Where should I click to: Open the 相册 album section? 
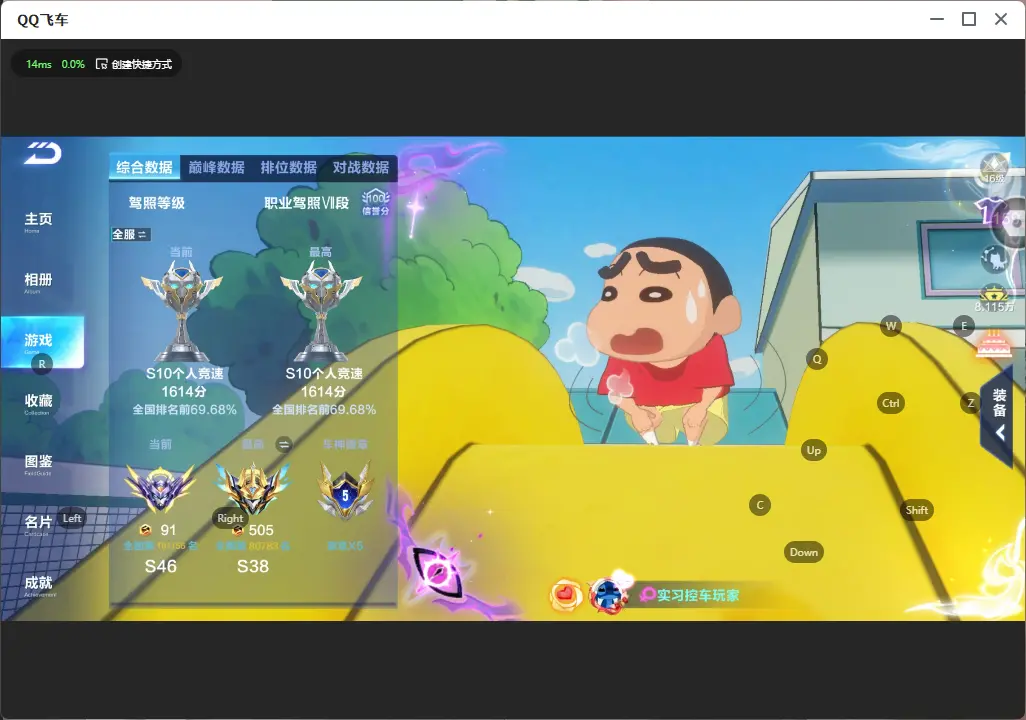point(38,282)
